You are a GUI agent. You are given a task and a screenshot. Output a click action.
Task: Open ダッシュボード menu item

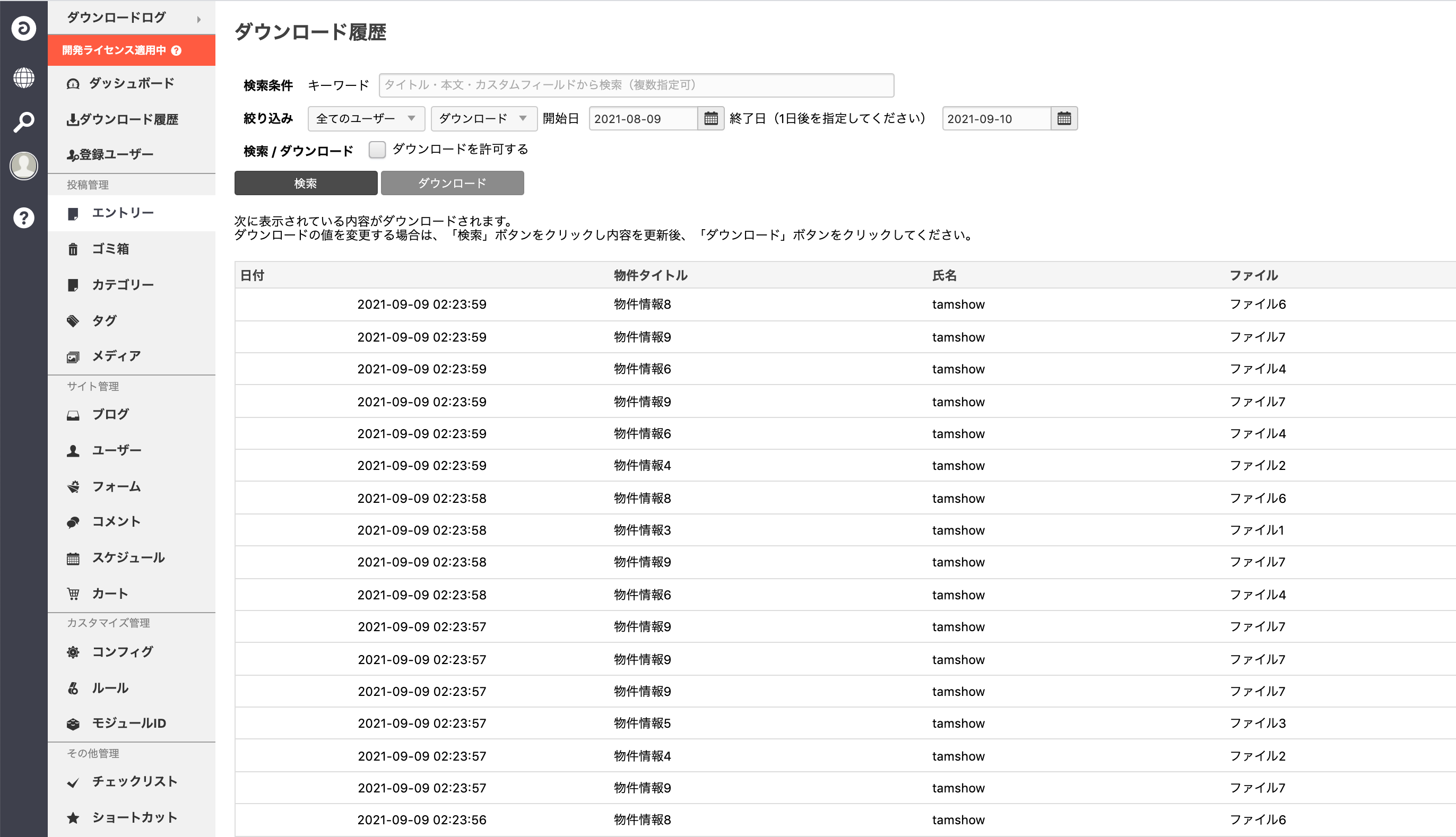132,84
